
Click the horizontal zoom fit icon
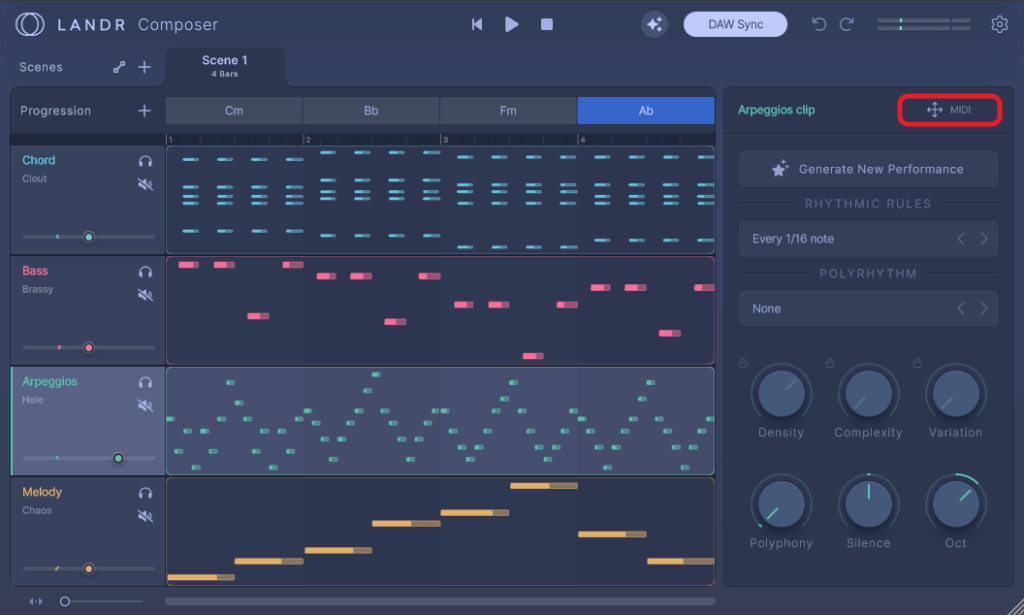click(x=36, y=601)
